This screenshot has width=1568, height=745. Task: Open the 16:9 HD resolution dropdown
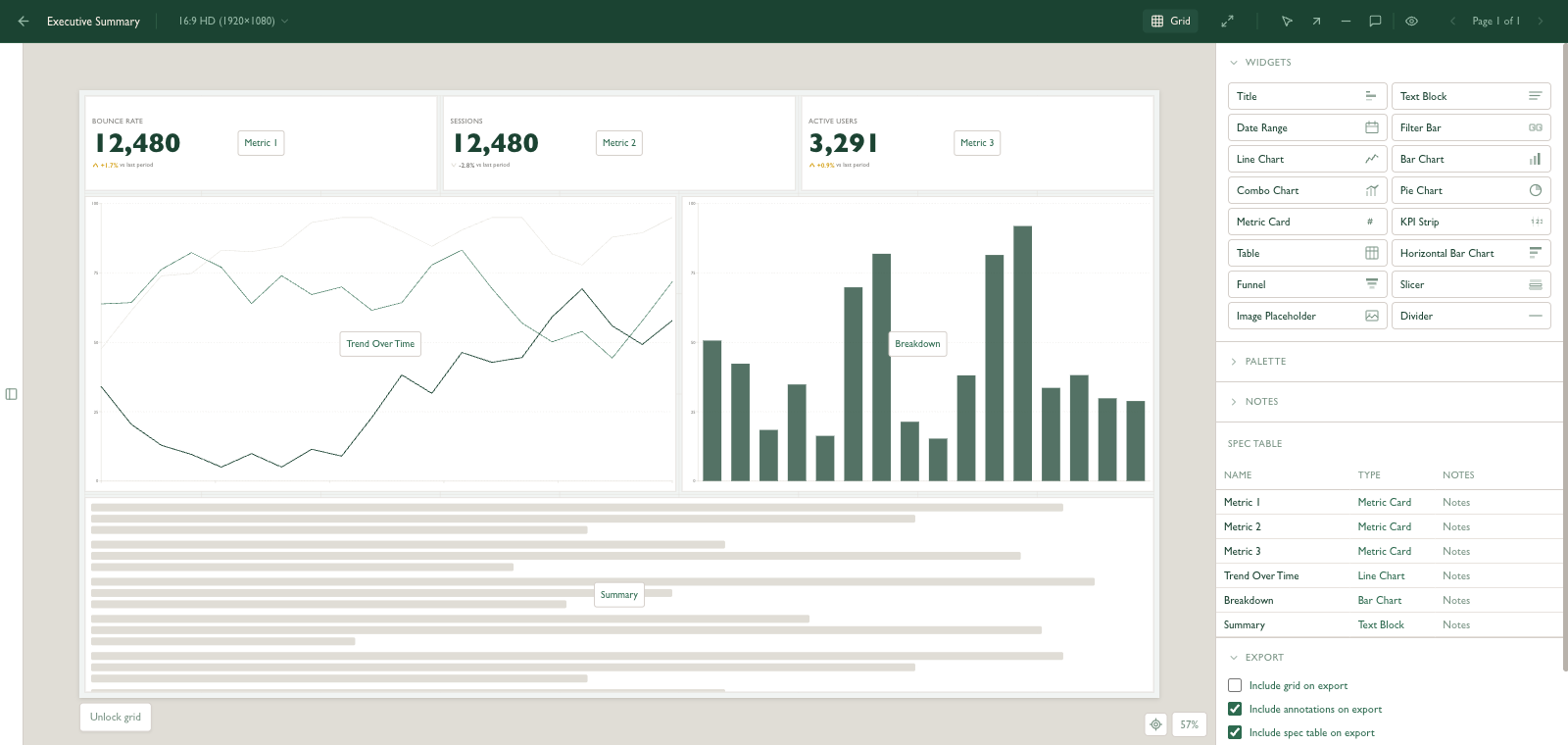pos(233,21)
